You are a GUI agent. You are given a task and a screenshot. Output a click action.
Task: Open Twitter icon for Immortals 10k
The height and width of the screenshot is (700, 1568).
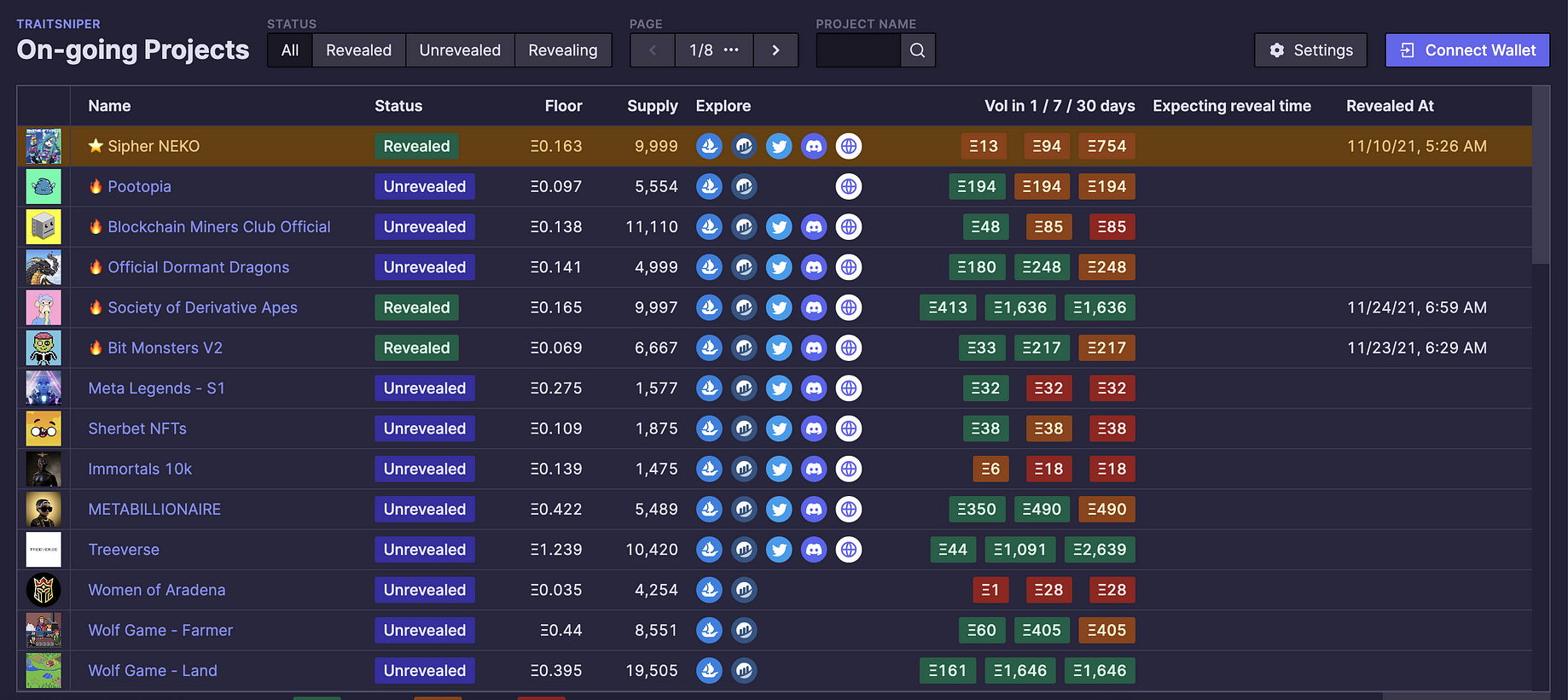tap(779, 469)
